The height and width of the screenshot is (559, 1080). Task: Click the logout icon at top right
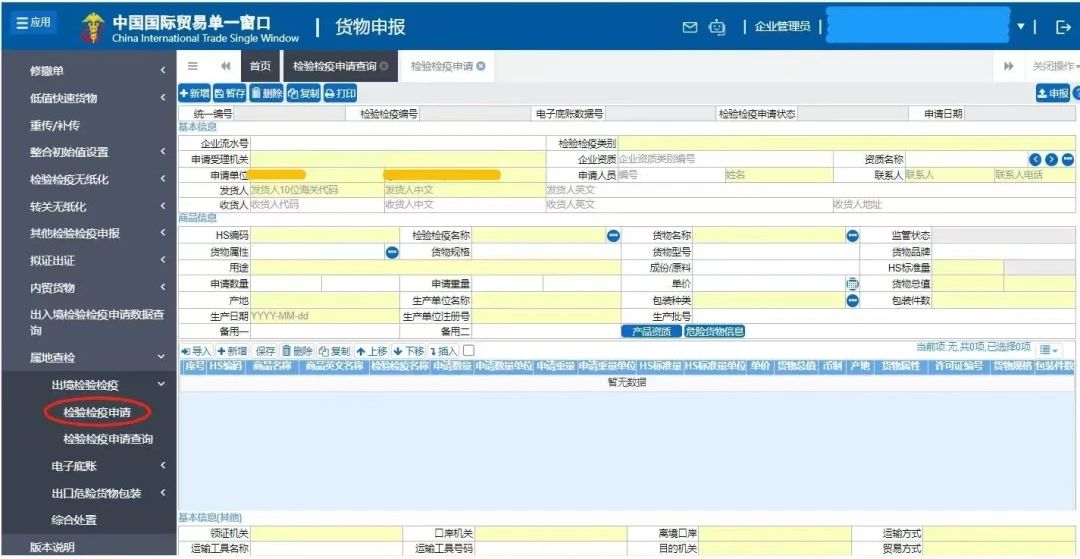coord(1063,27)
